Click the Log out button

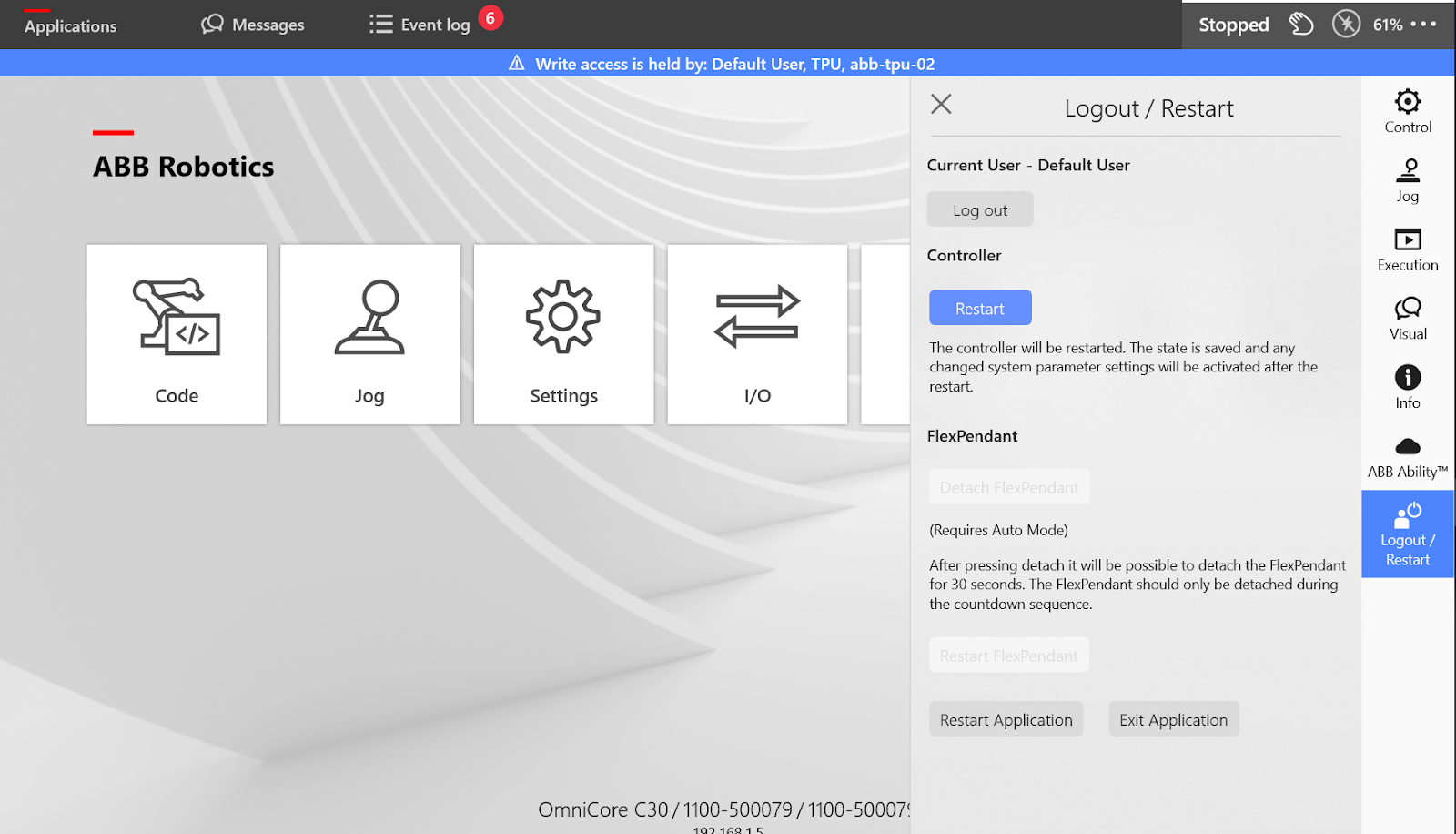[x=980, y=209]
